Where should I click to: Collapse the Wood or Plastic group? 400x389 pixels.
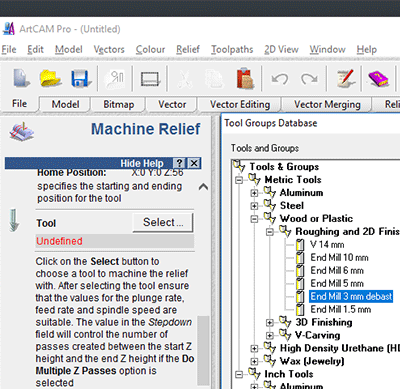(x=254, y=219)
